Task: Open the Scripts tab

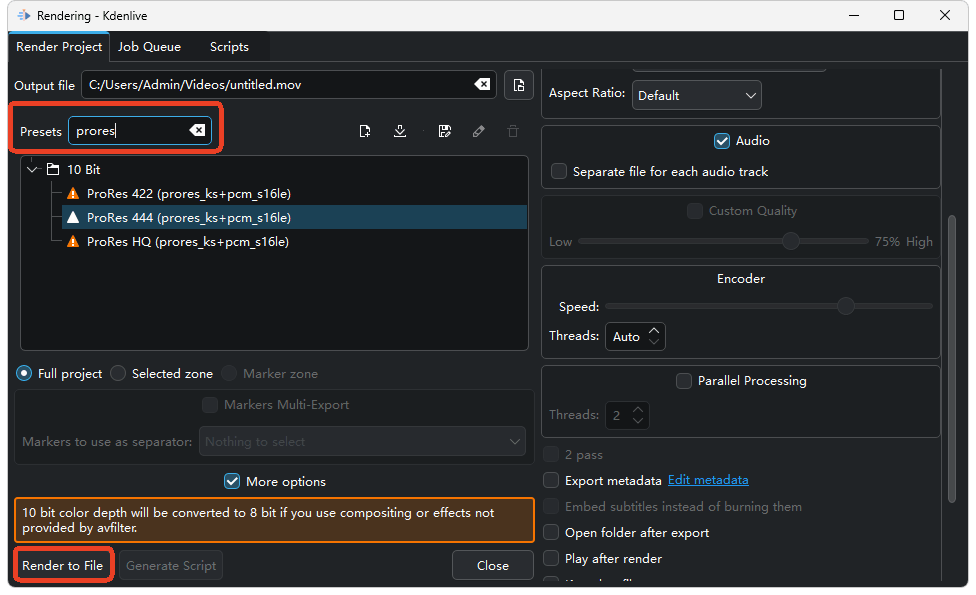Action: [229, 47]
